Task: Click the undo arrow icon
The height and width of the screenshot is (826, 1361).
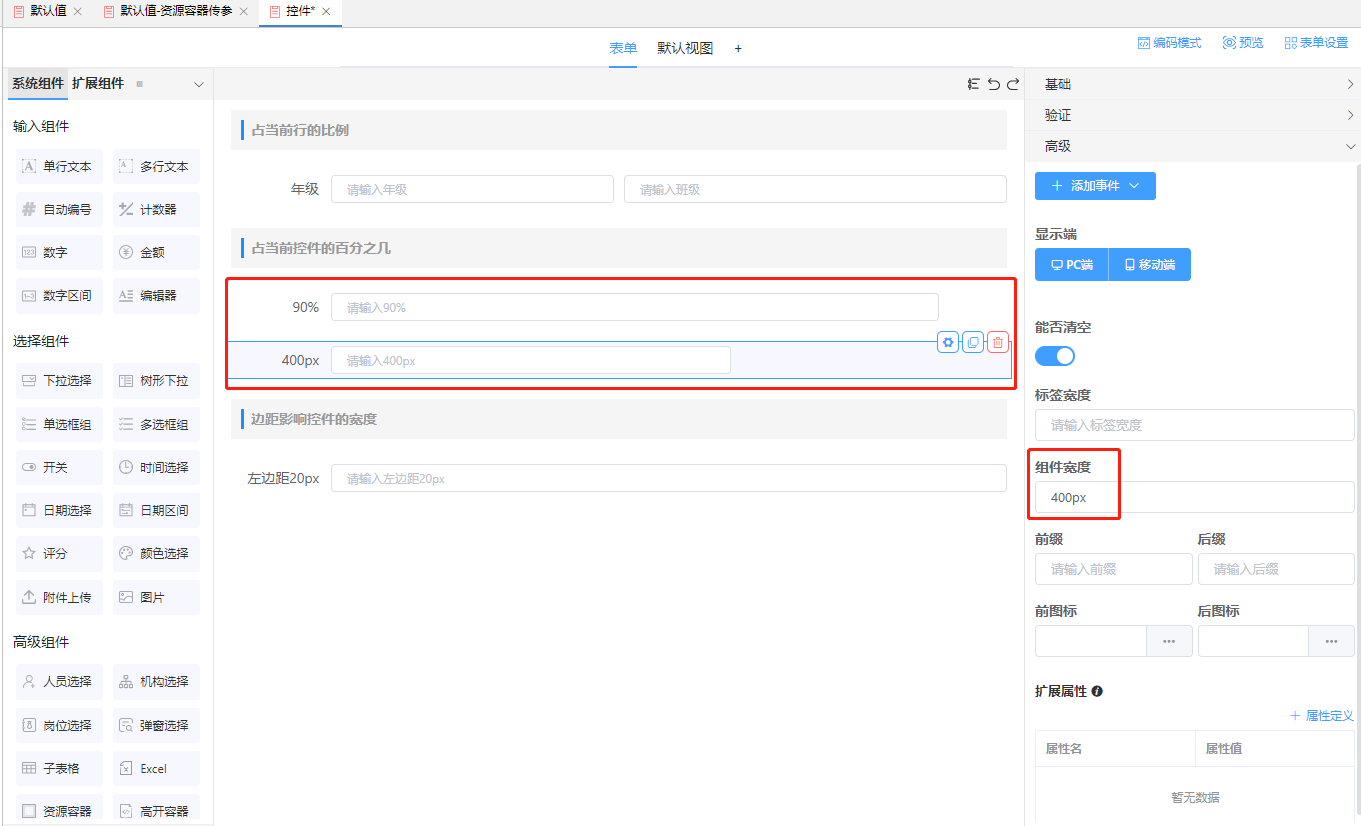Action: click(993, 85)
